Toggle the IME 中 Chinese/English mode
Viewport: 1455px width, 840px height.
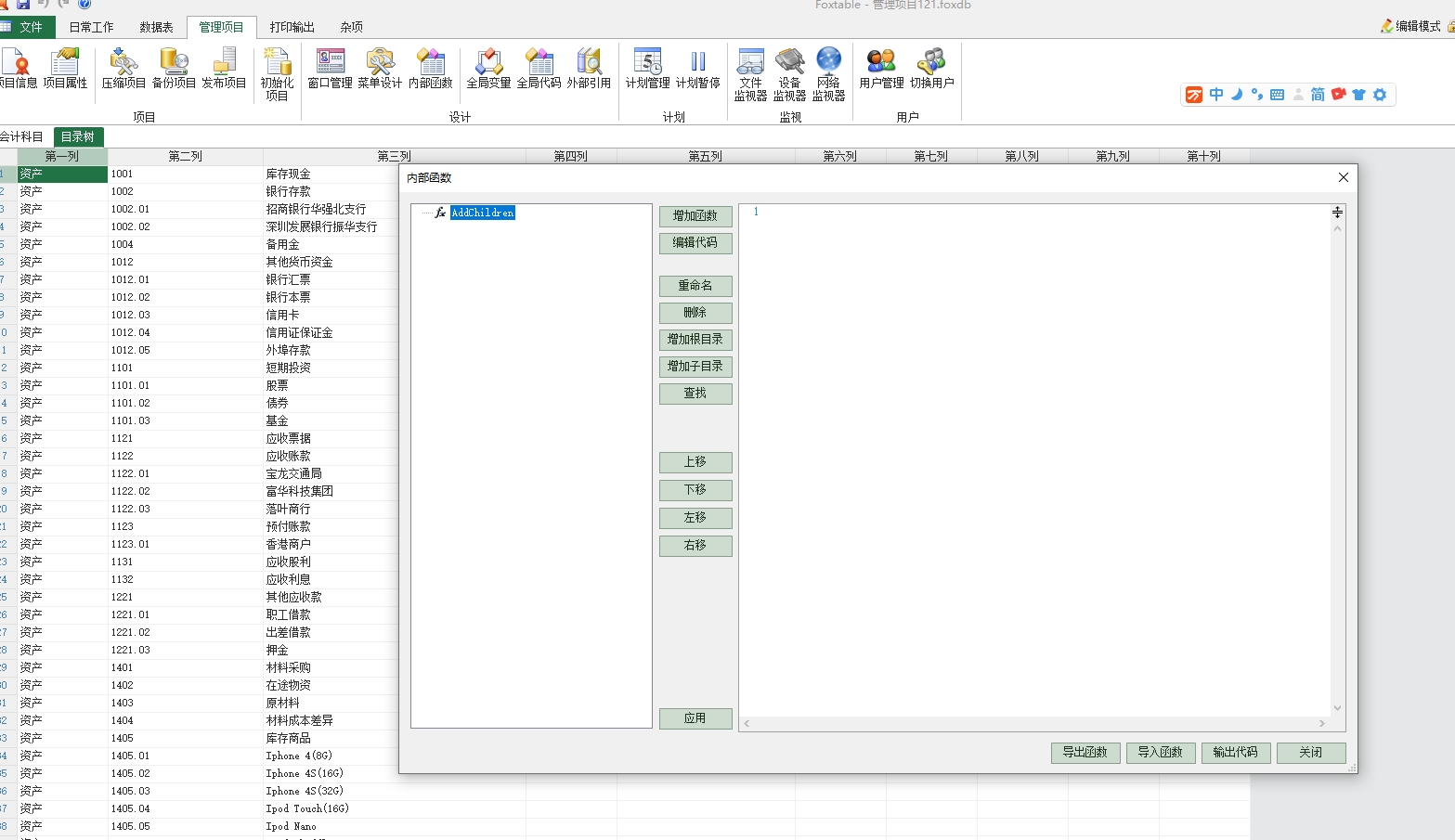1215,95
